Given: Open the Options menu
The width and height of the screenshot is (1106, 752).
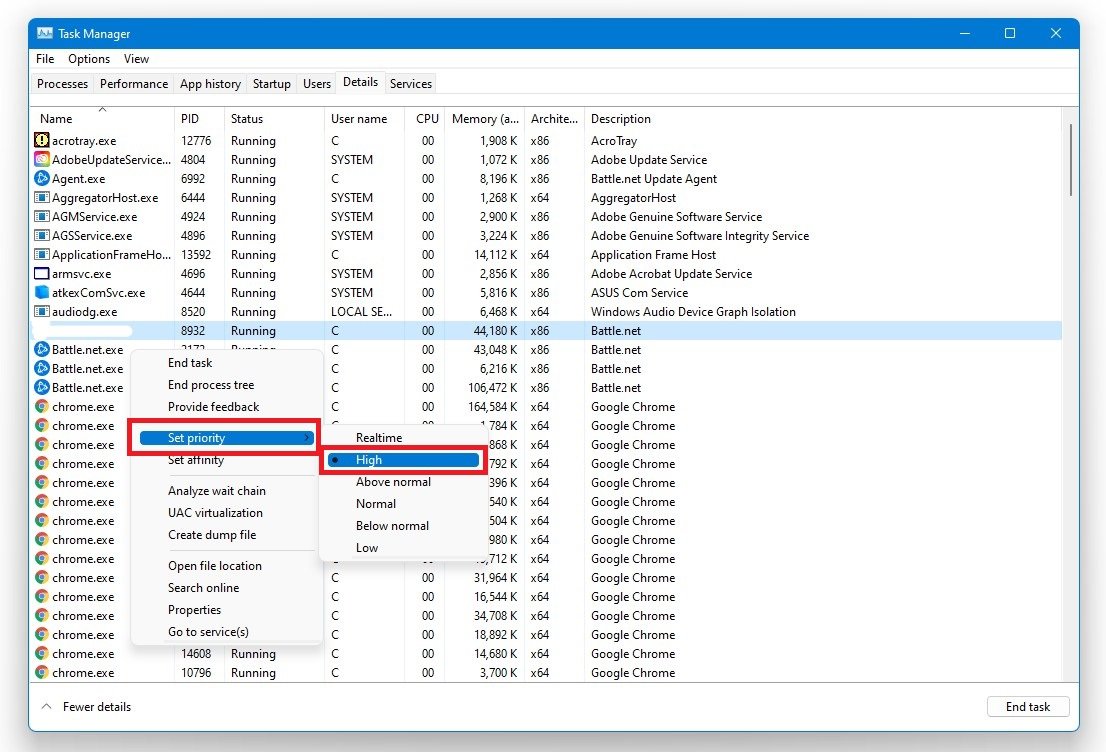Looking at the screenshot, I should coord(89,59).
